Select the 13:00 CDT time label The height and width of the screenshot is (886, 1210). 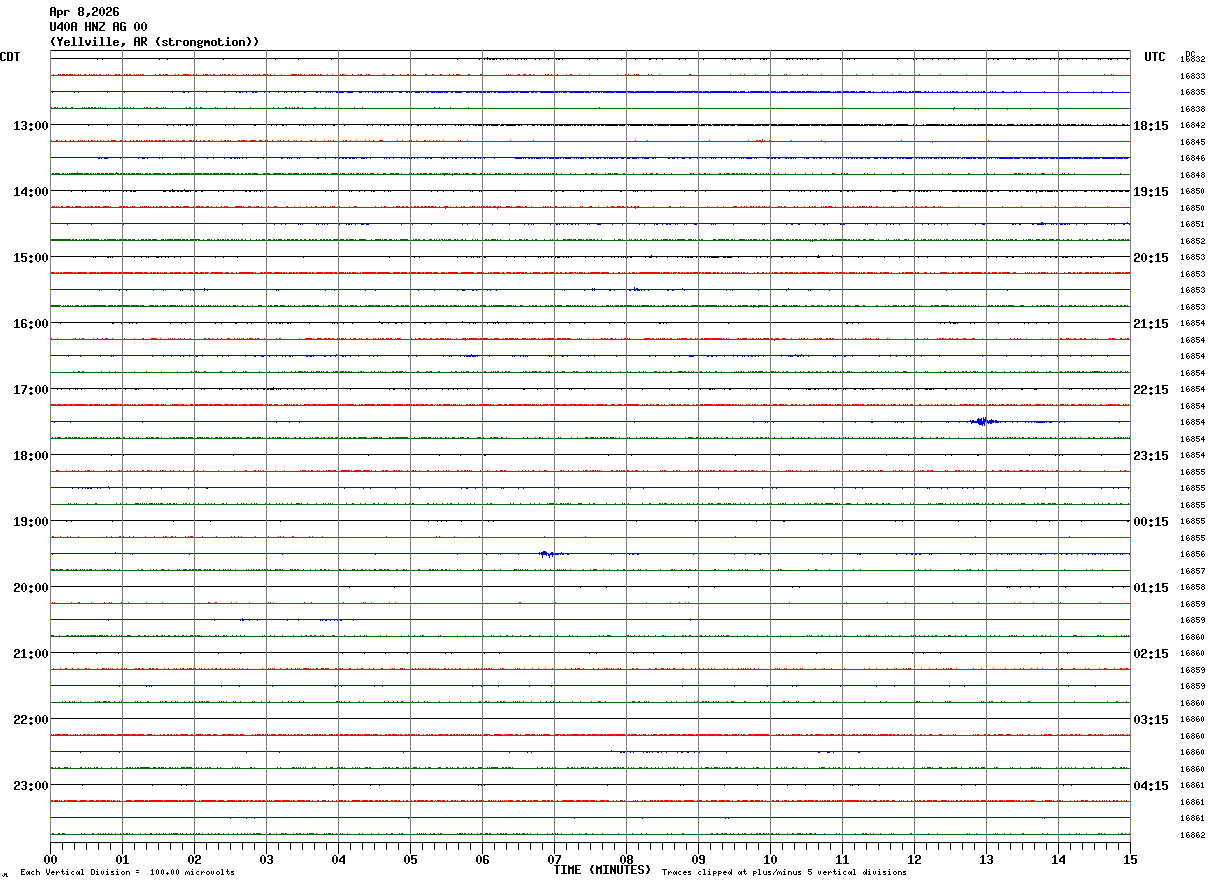click(30, 126)
